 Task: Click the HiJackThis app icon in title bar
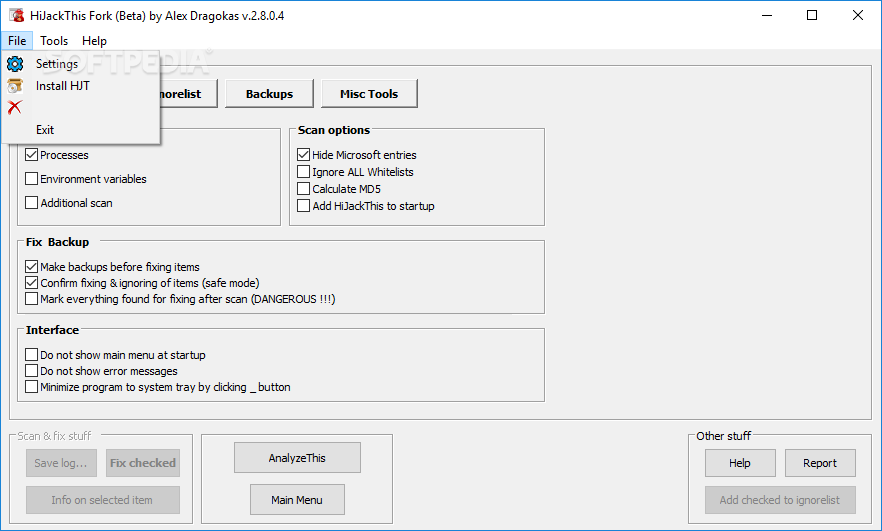16,16
